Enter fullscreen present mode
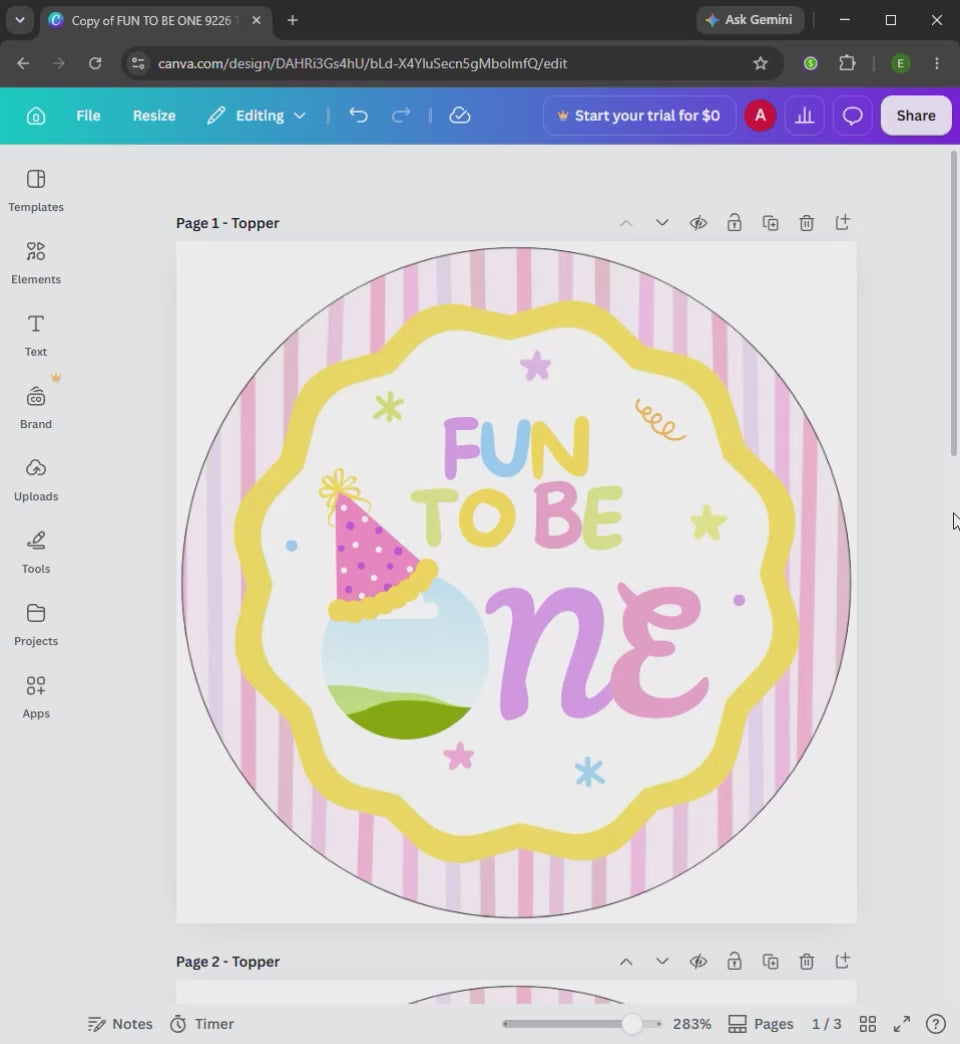Viewport: 960px width, 1044px height. (x=901, y=1023)
